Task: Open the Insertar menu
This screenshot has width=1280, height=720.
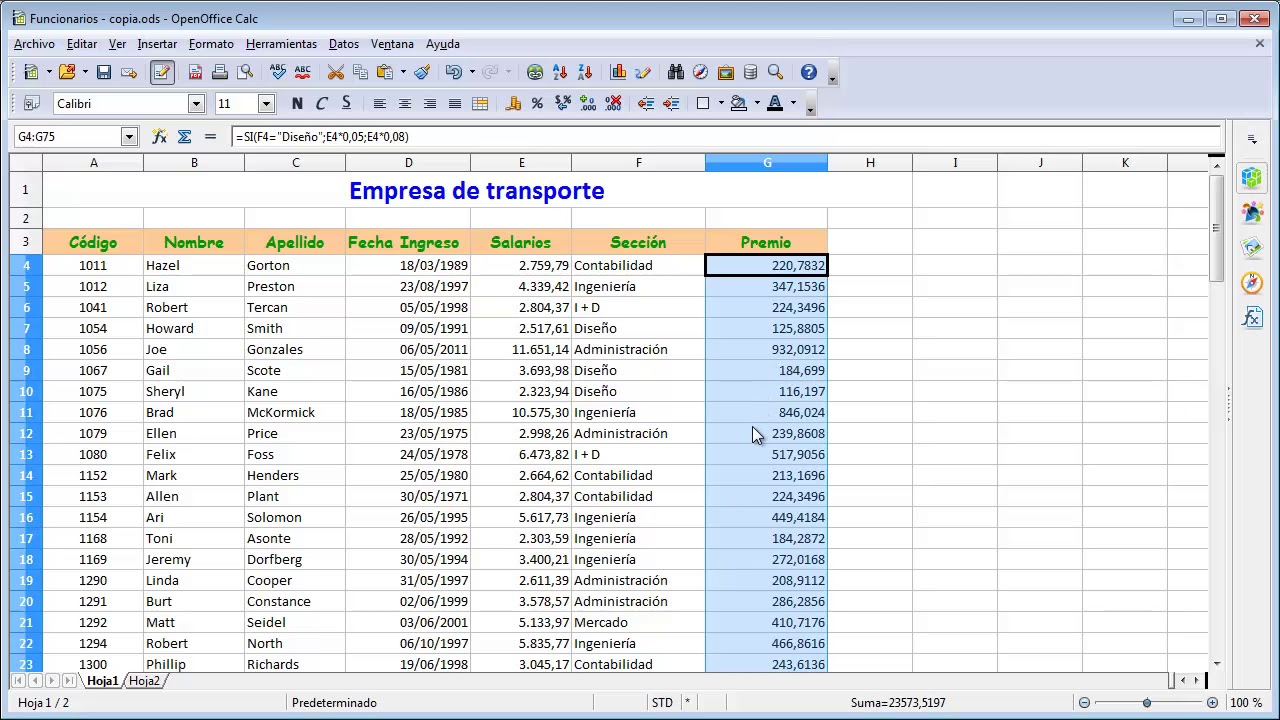Action: [157, 44]
